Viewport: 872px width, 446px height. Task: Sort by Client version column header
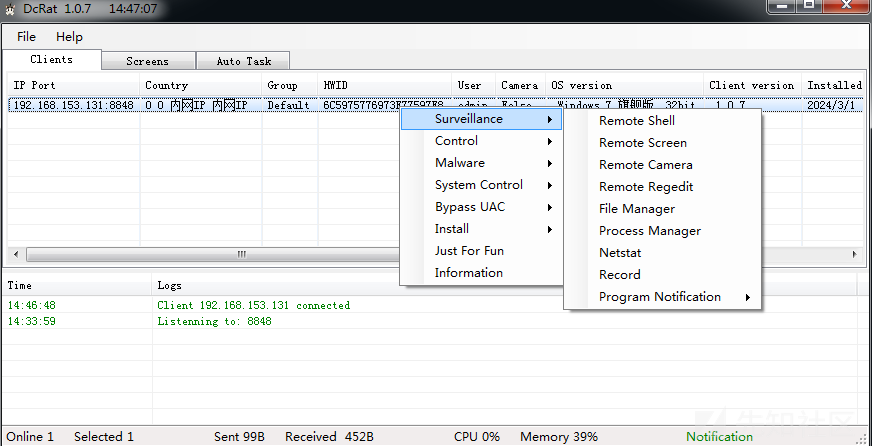point(753,85)
